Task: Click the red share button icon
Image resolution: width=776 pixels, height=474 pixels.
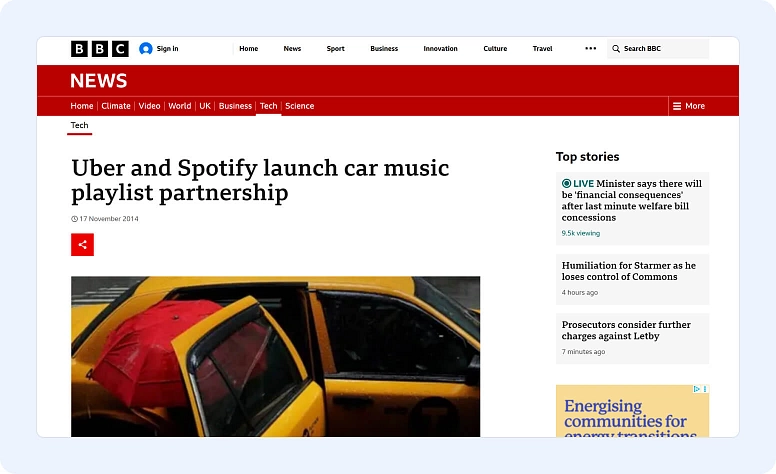Action: pyautogui.click(x=82, y=244)
